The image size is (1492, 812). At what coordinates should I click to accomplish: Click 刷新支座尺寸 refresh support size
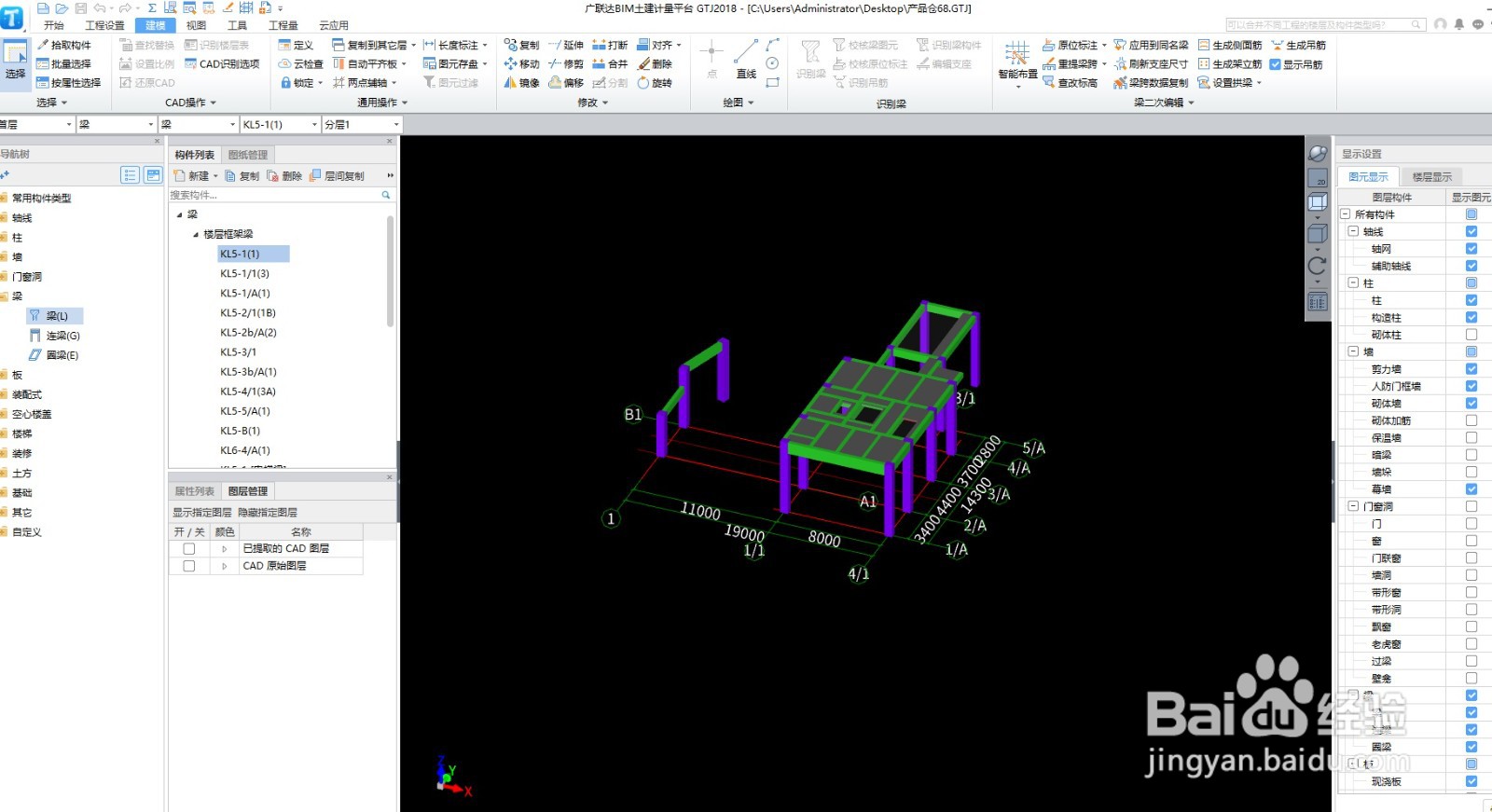(1151, 64)
